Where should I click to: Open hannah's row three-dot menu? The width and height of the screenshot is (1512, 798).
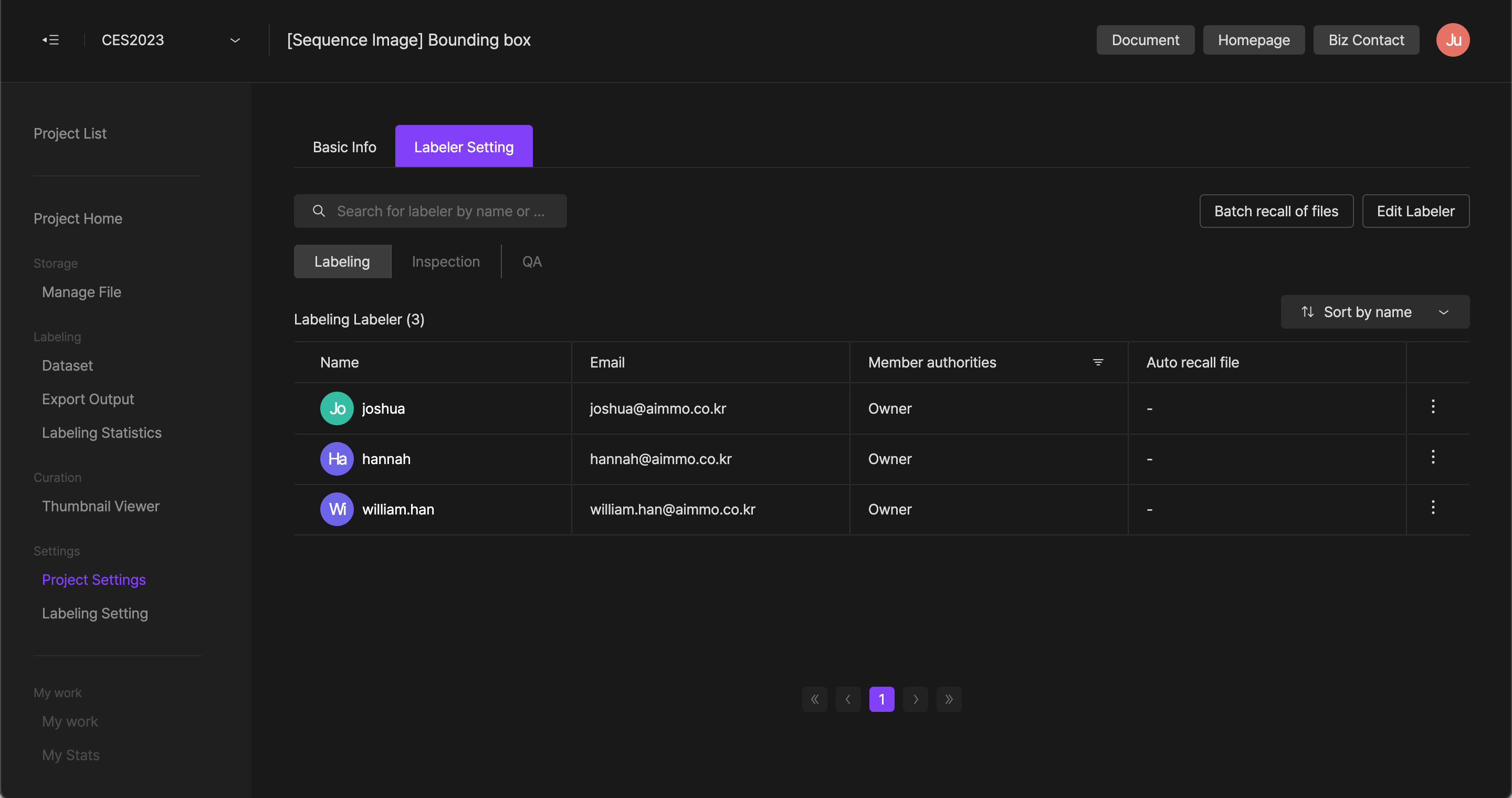click(x=1433, y=457)
